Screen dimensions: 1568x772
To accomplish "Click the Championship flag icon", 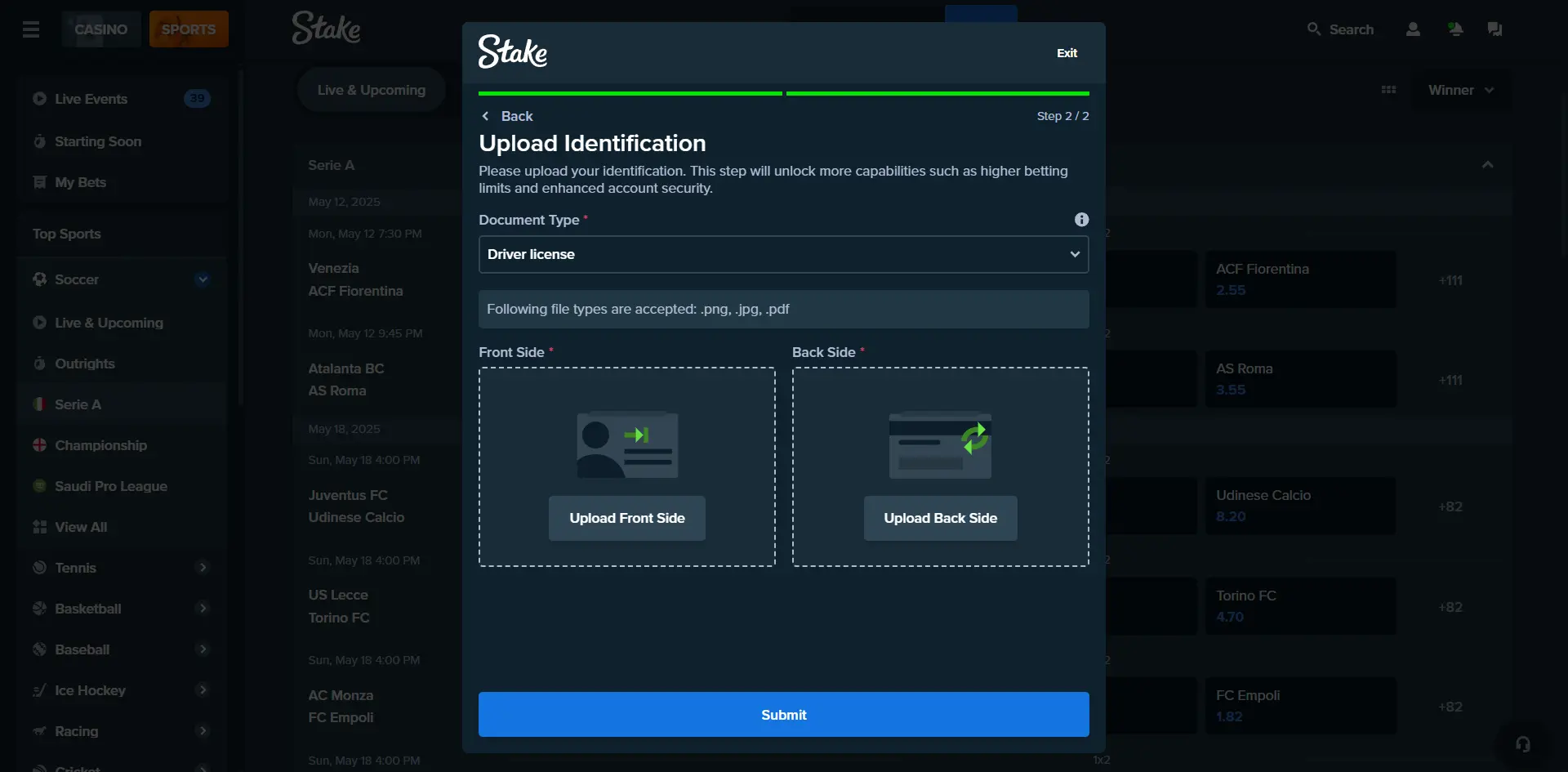I will [x=39, y=445].
